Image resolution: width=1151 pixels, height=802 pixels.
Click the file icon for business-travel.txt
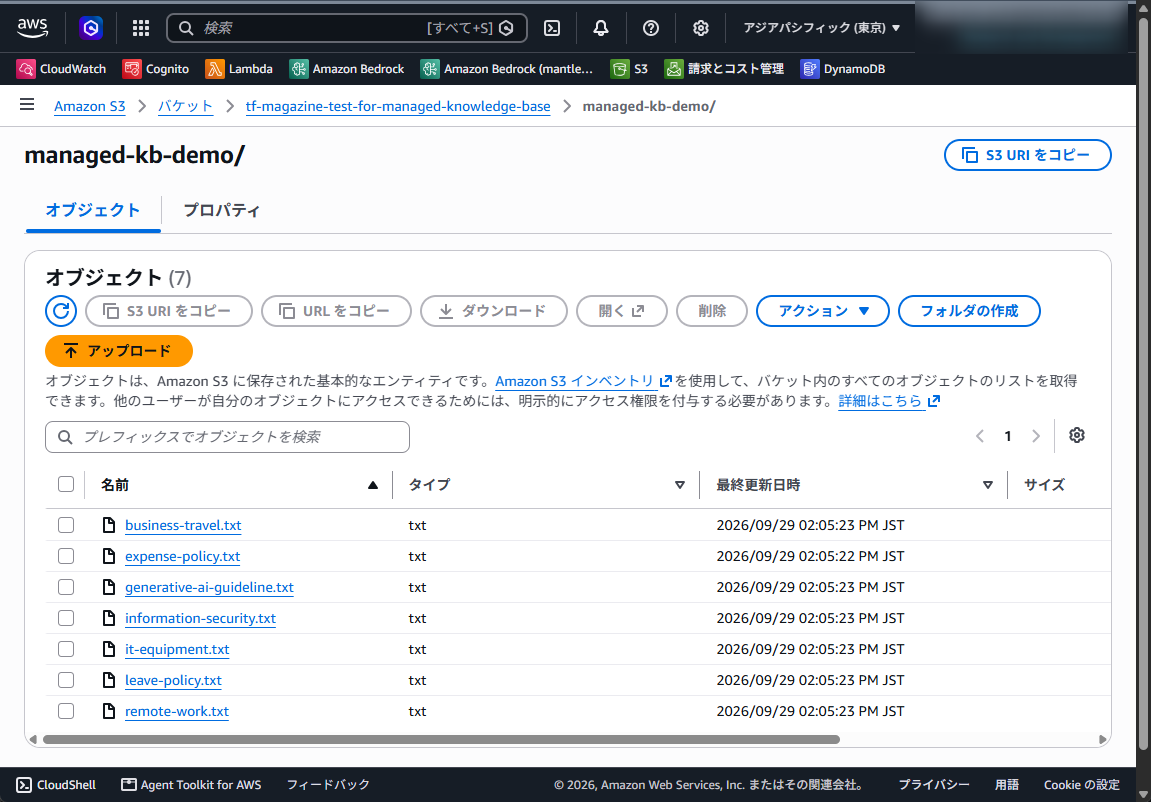click(109, 525)
